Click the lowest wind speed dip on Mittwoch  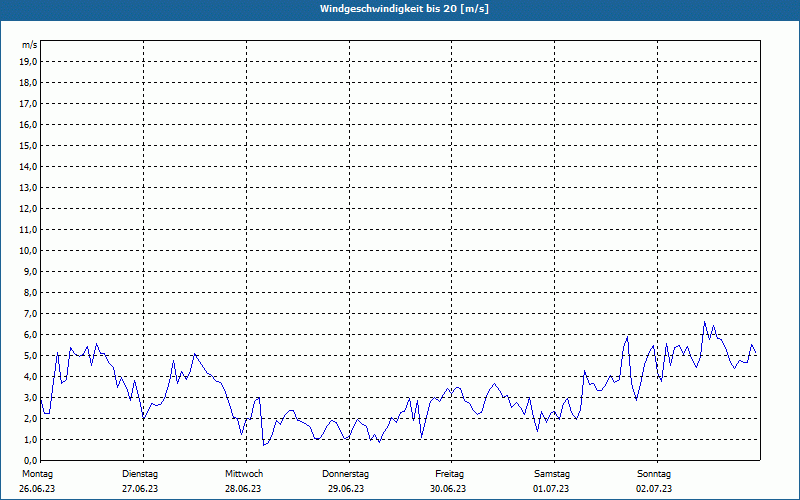pos(264,444)
